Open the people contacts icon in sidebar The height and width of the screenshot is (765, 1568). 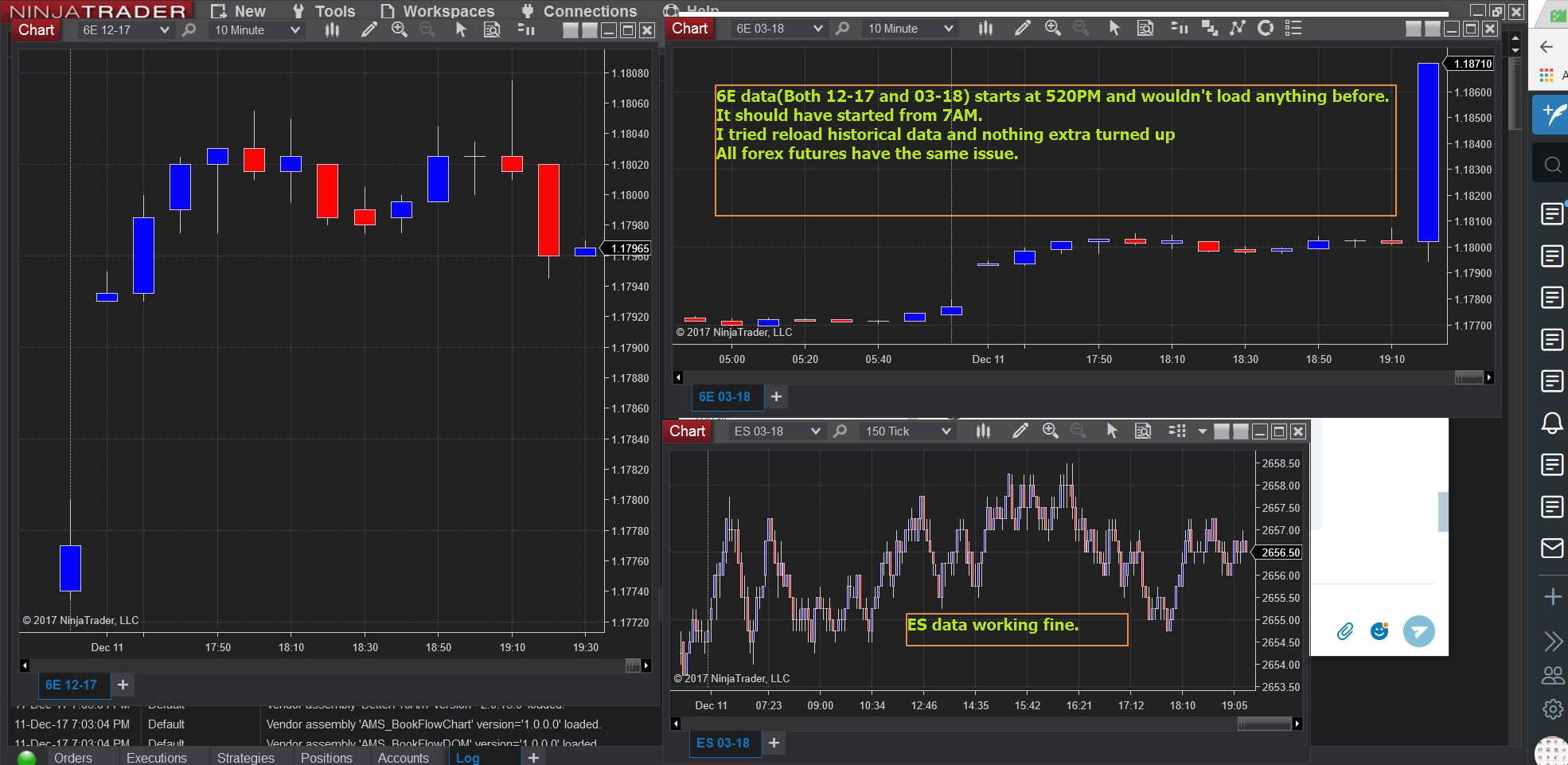click(1552, 676)
